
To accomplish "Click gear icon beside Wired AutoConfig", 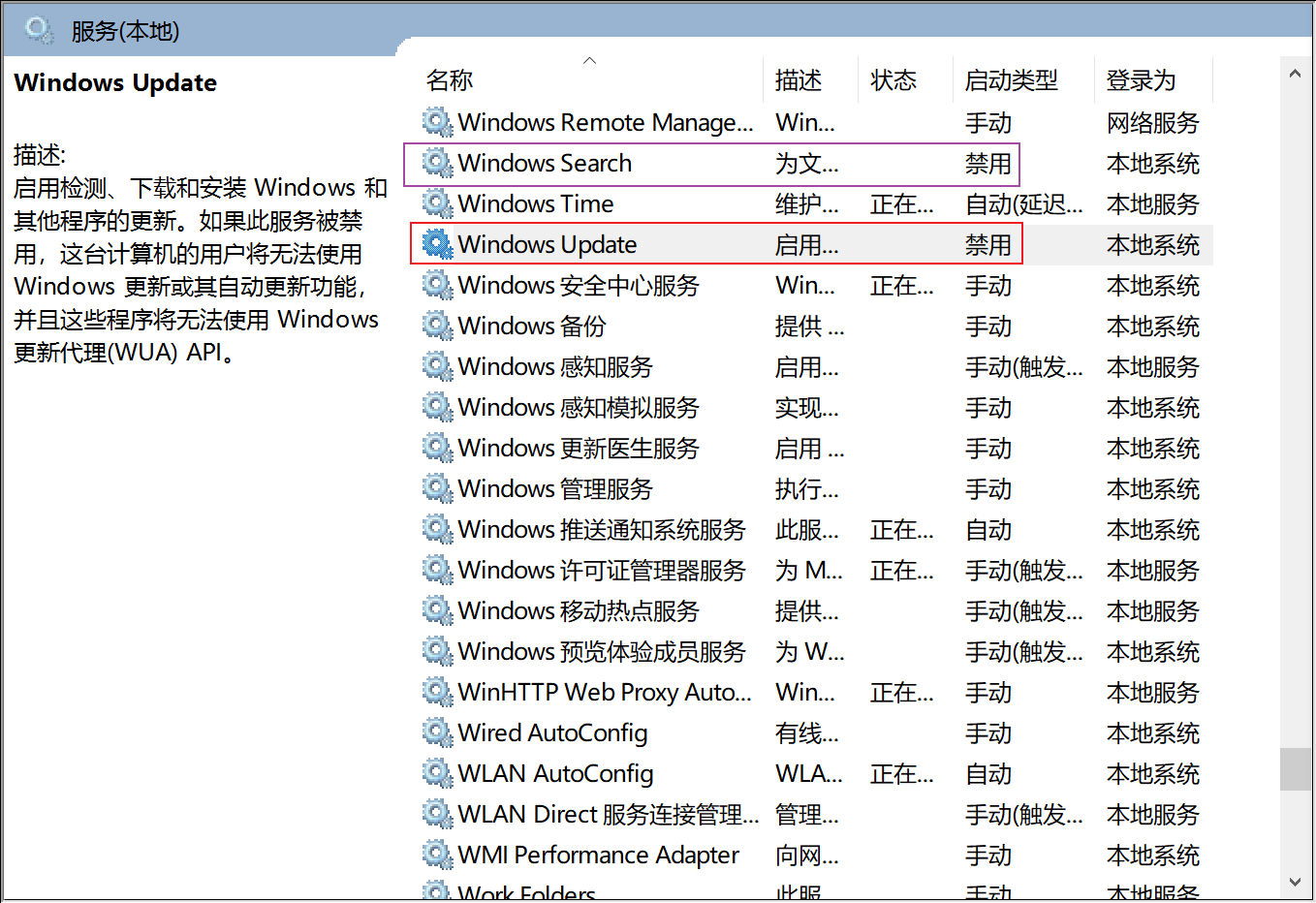I will (x=437, y=732).
